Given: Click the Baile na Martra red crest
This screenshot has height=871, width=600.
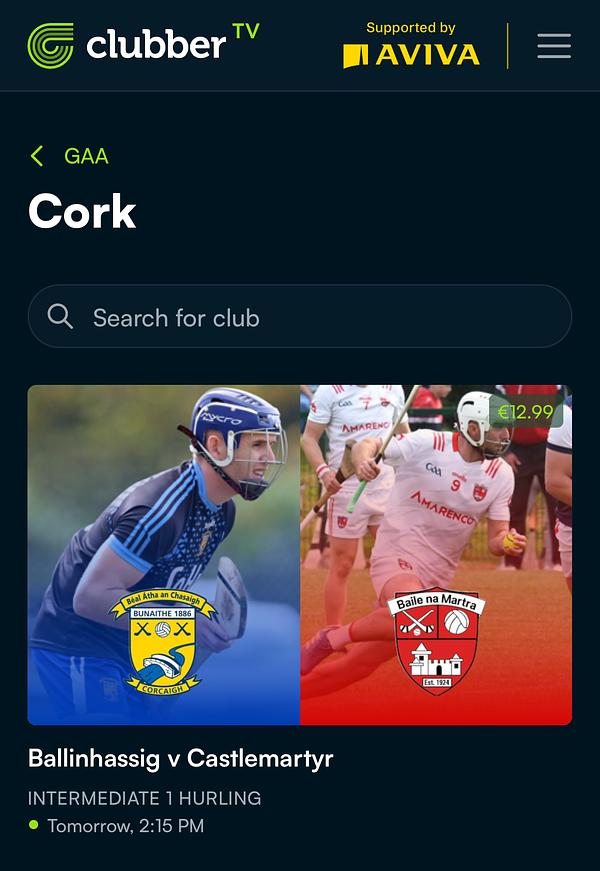Looking at the screenshot, I should [x=437, y=640].
